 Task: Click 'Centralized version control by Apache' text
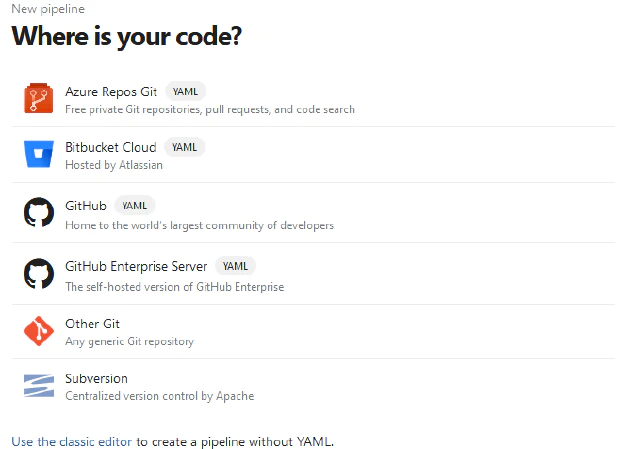[159, 396]
